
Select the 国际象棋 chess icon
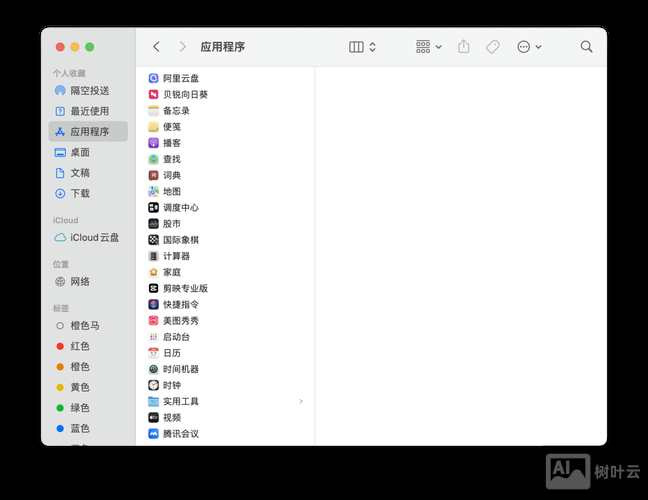click(x=153, y=240)
